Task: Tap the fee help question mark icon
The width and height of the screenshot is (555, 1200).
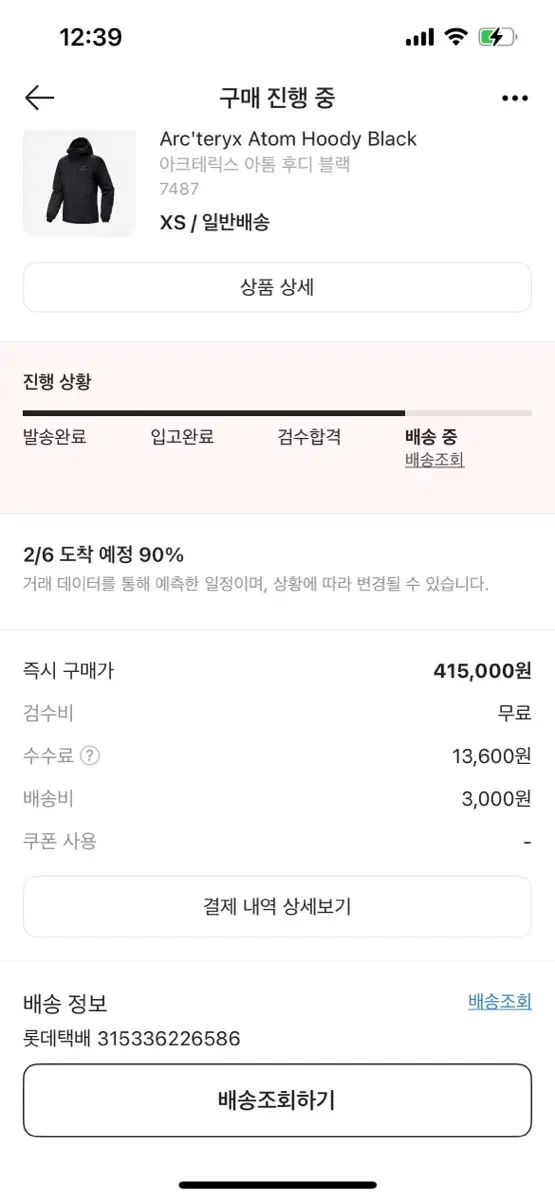Action: pos(90,756)
